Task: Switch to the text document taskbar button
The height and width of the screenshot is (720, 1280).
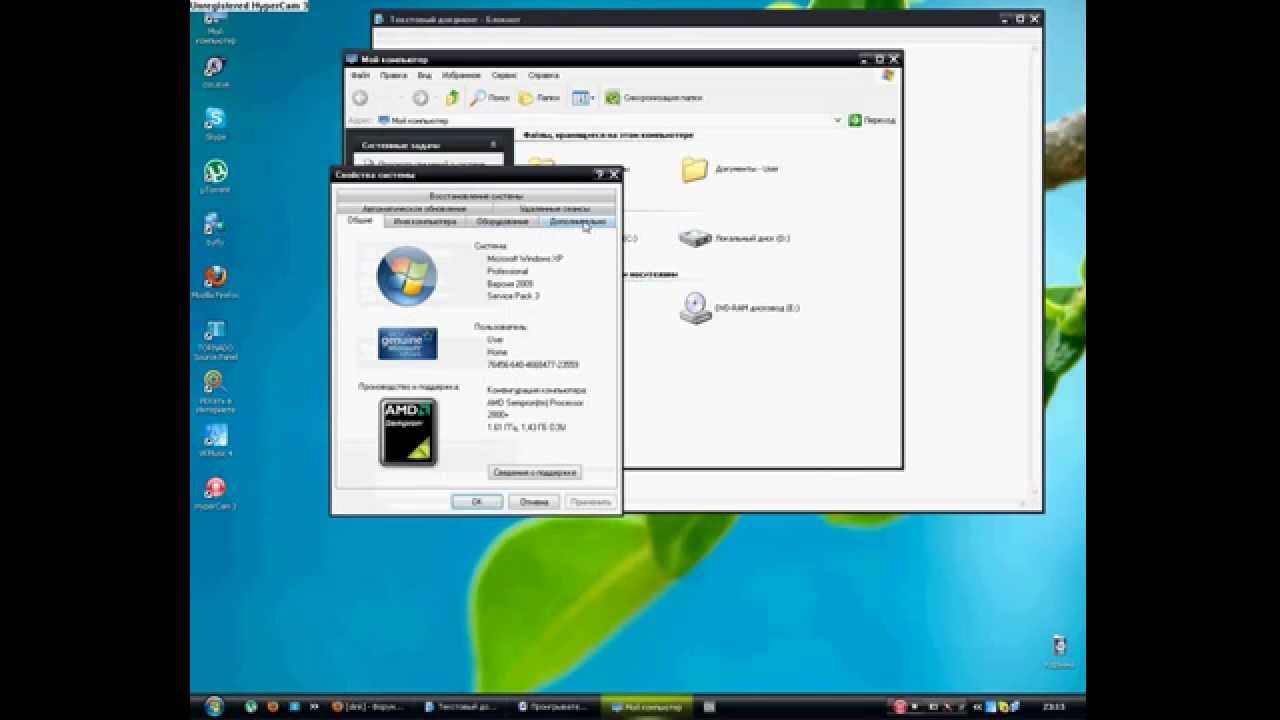Action: click(x=462, y=706)
